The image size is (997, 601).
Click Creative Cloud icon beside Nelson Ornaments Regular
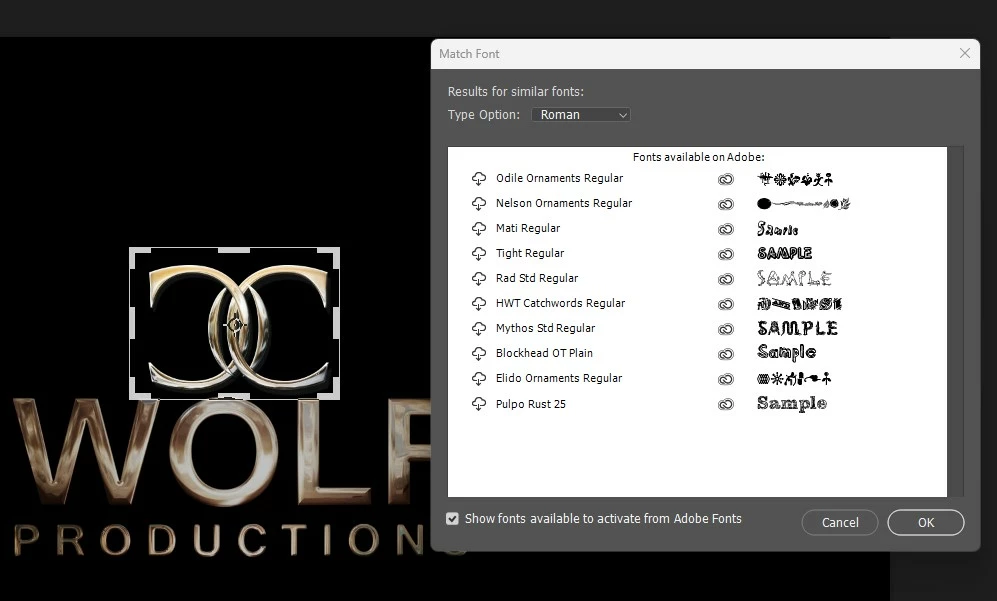click(725, 204)
